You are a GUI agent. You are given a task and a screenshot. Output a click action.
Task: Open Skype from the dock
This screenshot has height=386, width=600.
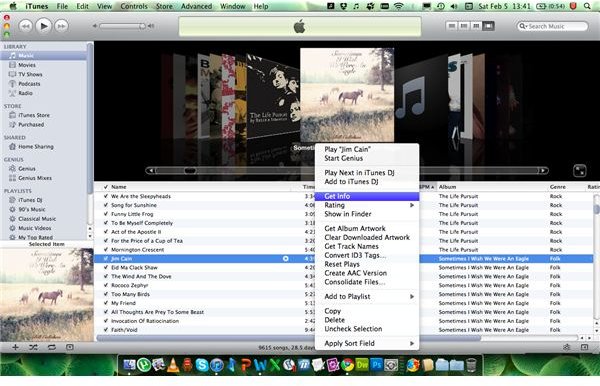(202, 365)
